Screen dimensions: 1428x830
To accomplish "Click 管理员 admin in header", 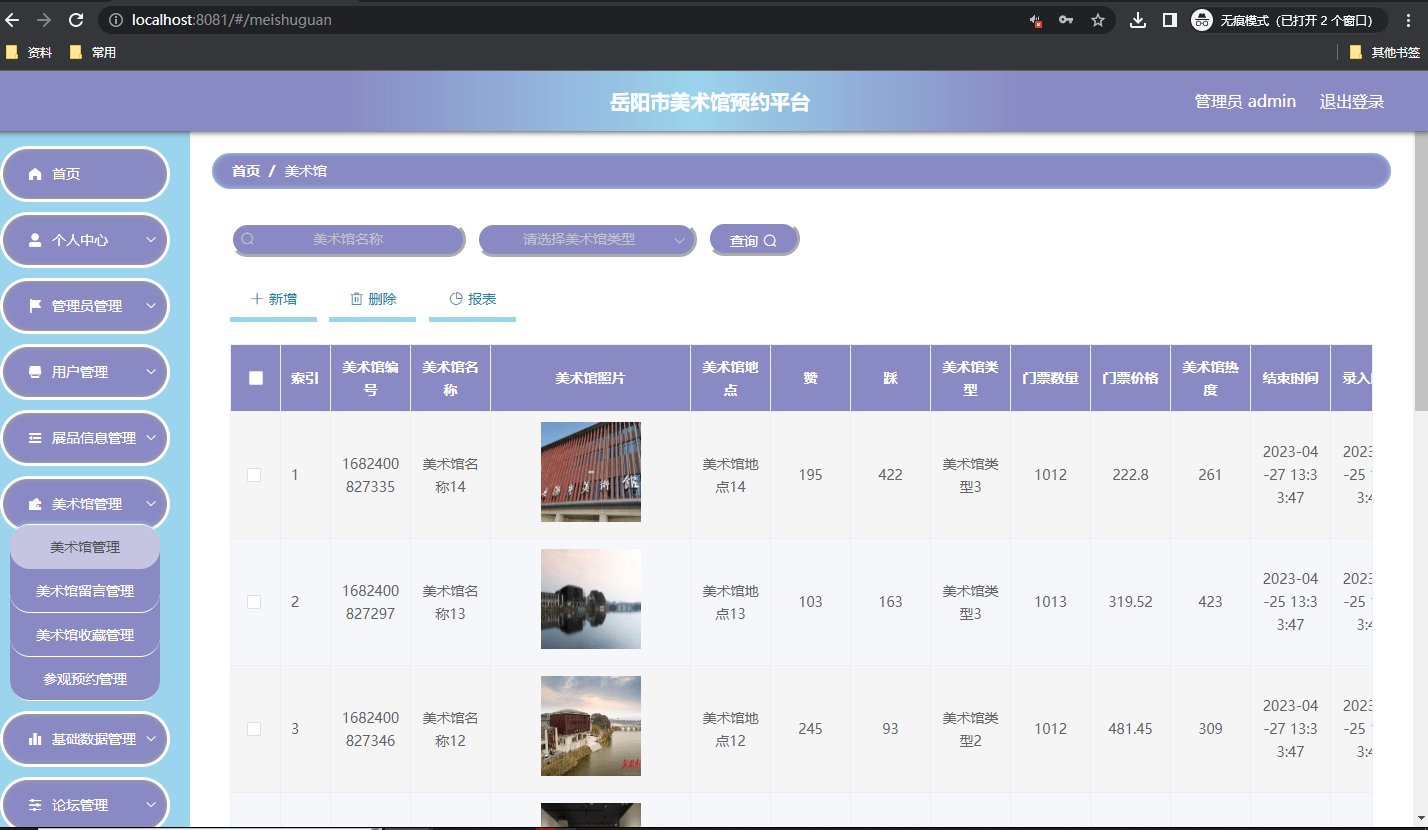I will click(x=1245, y=101).
